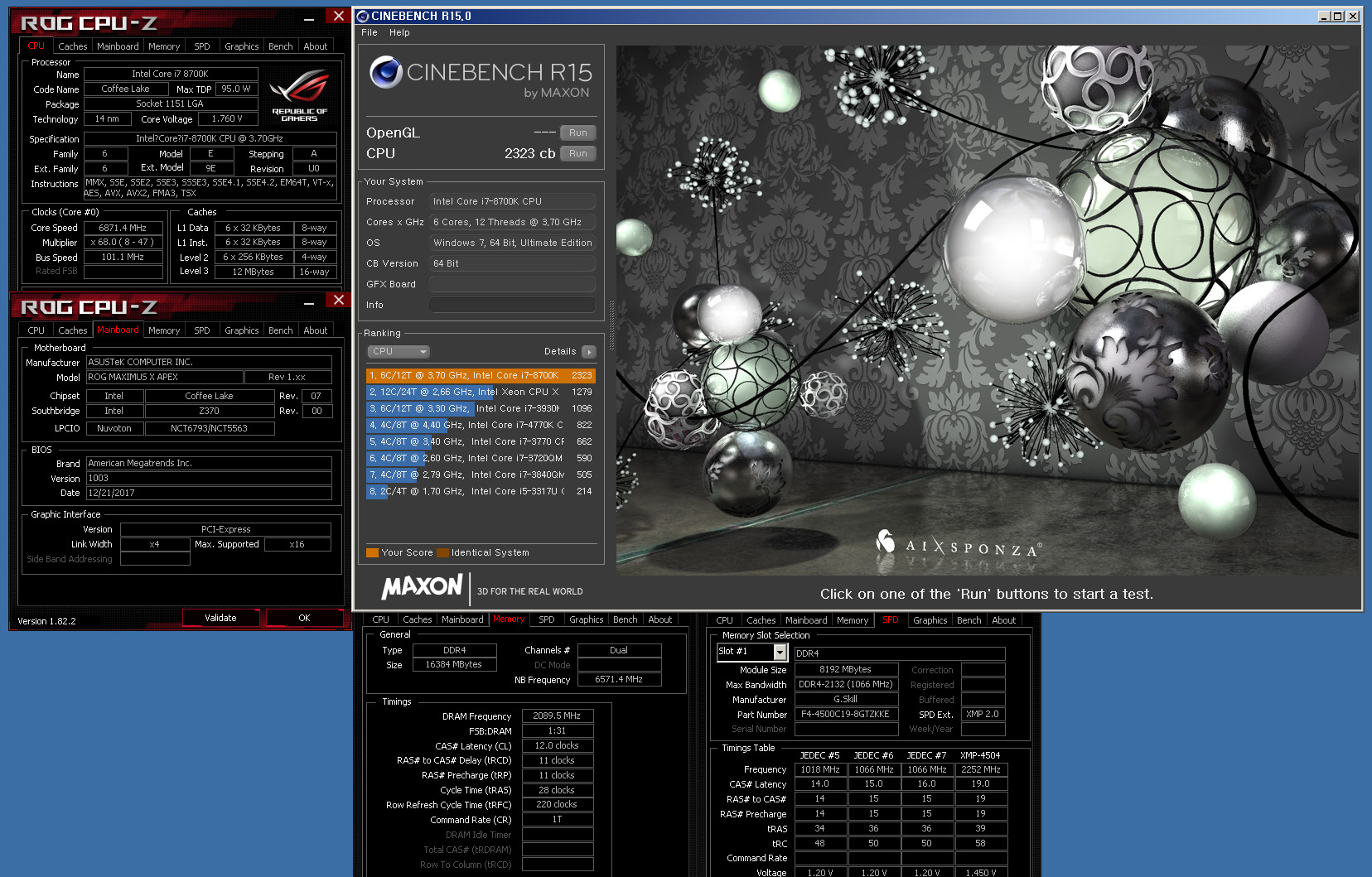
Task: Select Graphics tab in the SPD-tab CPU-Z window
Action: [930, 620]
